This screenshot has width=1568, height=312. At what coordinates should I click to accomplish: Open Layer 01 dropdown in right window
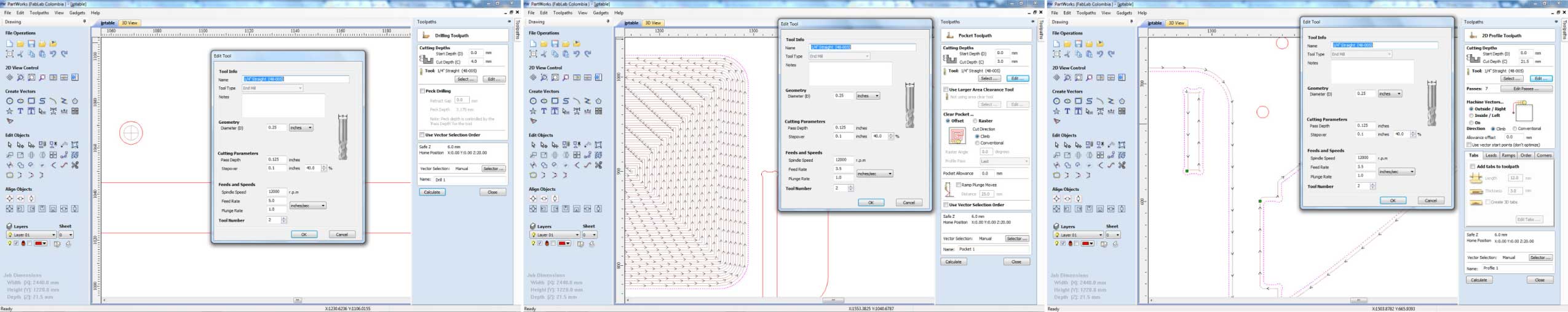(1079, 235)
